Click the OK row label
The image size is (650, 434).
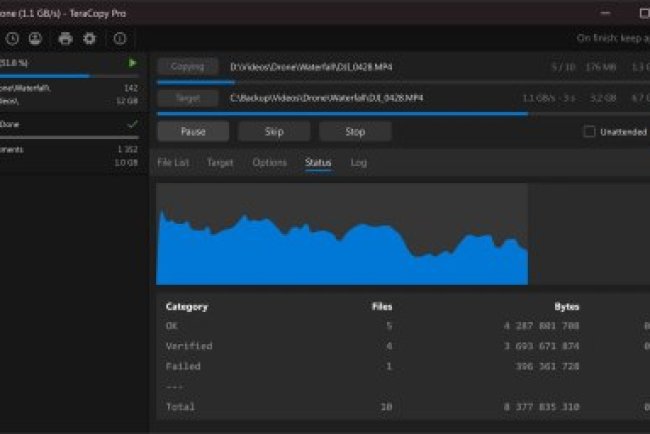click(172, 326)
